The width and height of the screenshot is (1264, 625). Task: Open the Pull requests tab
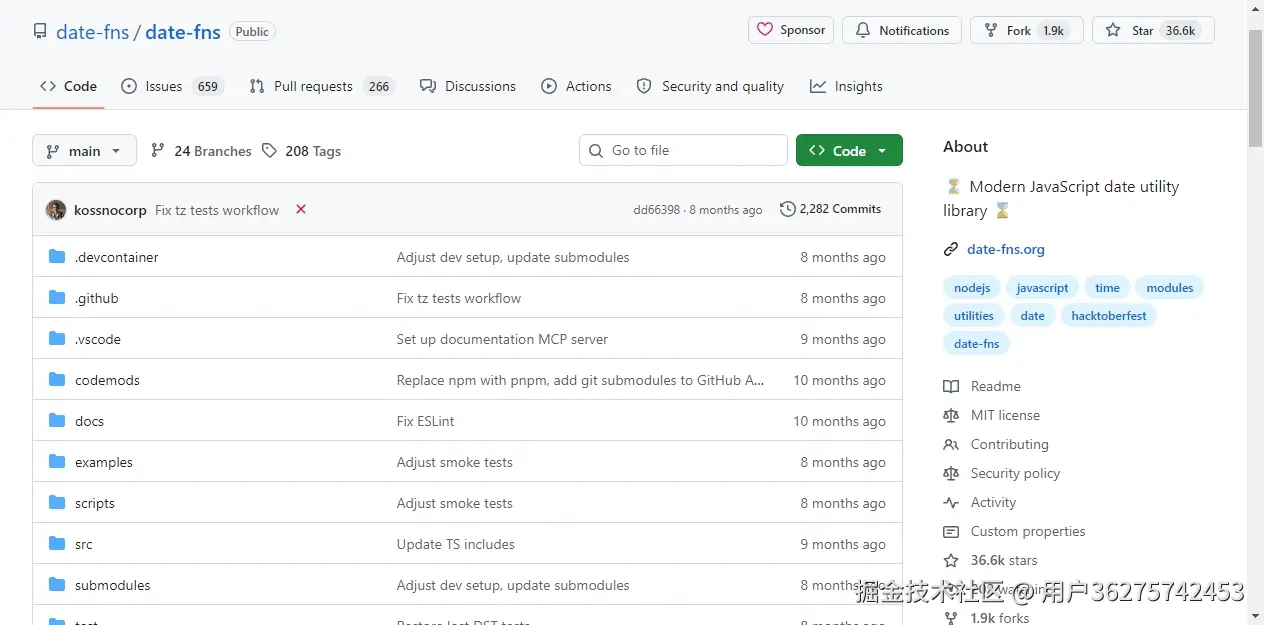[x=322, y=86]
